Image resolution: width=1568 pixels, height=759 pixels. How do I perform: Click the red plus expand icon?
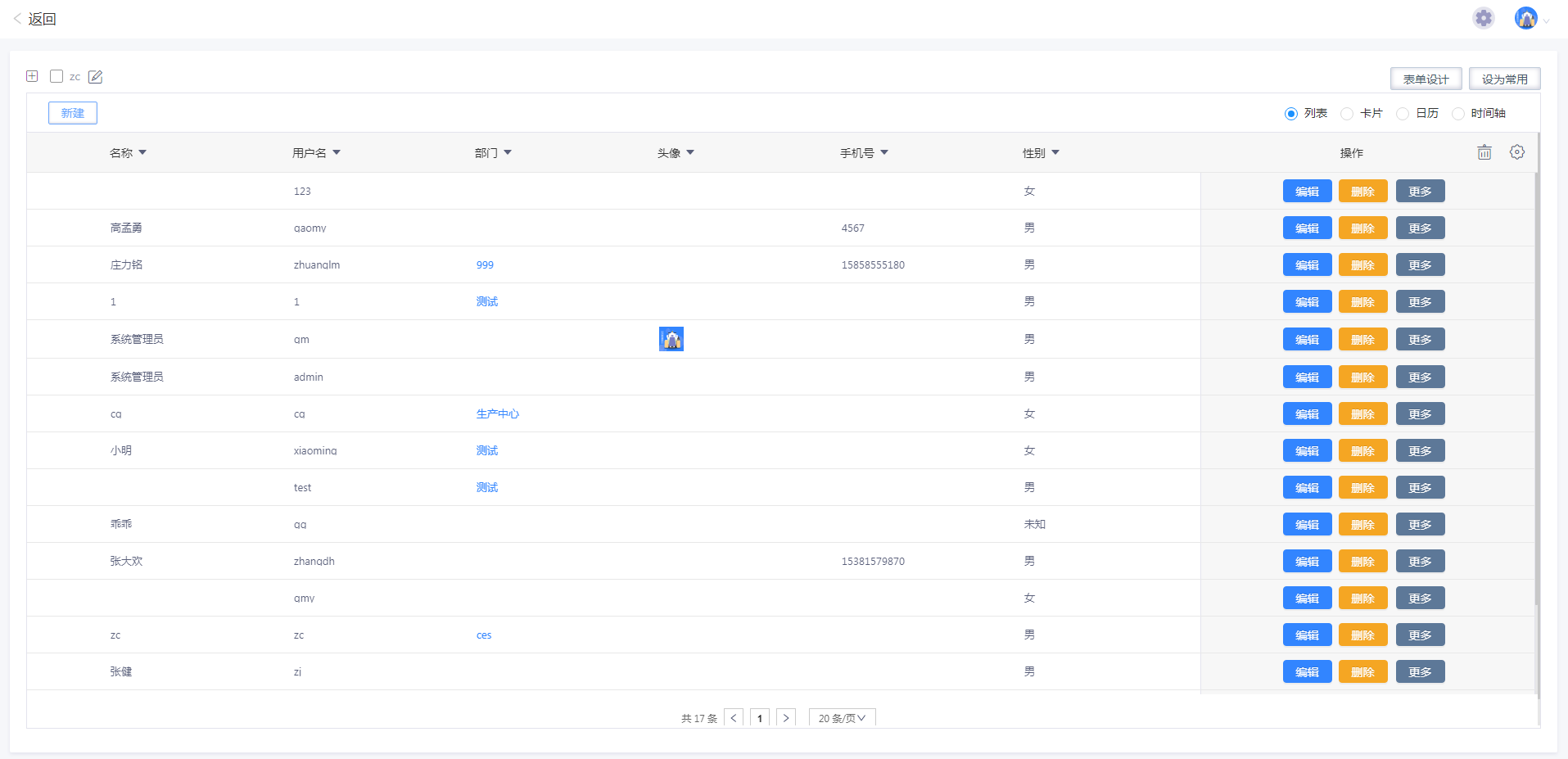pyautogui.click(x=32, y=76)
